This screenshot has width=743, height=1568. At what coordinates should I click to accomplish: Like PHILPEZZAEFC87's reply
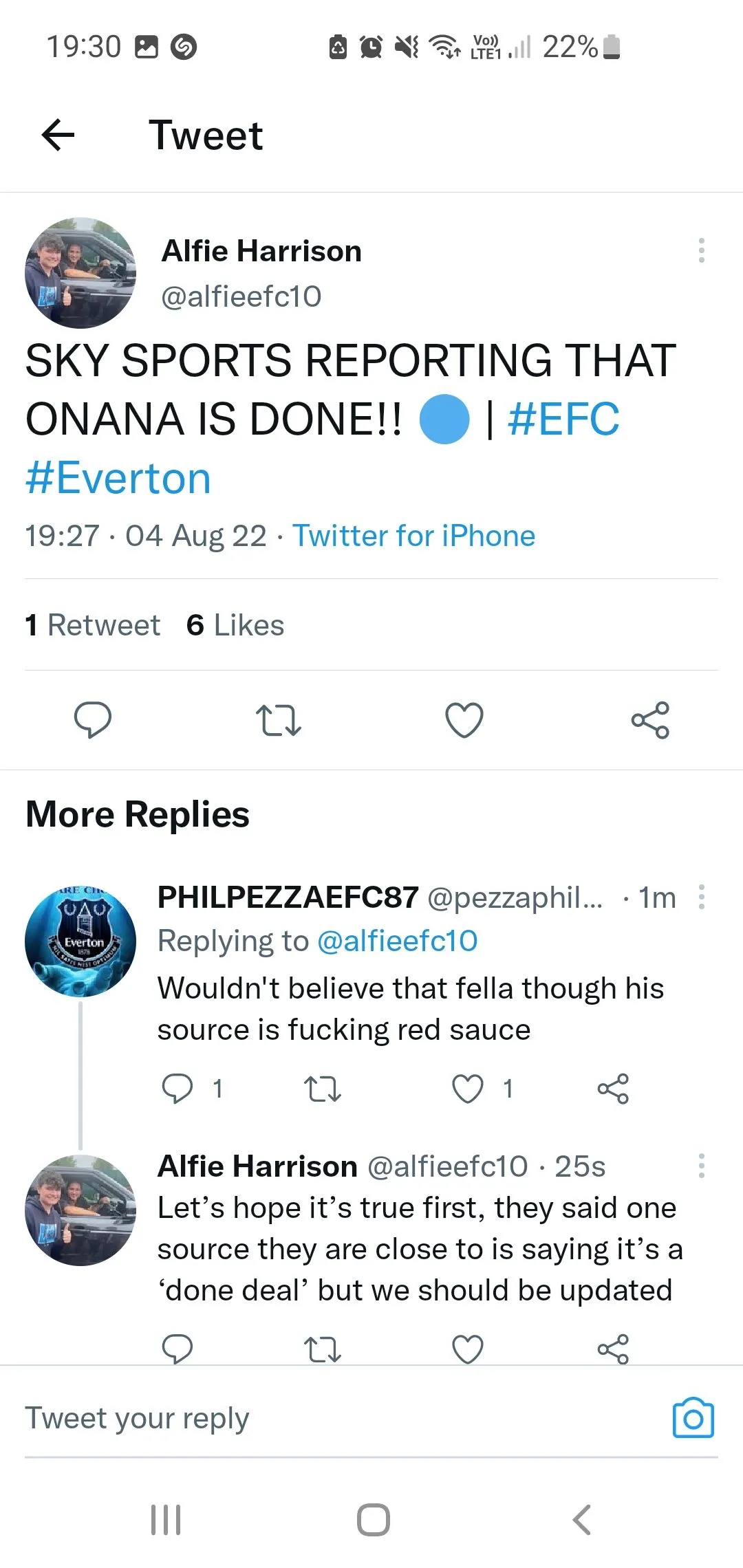(x=468, y=1089)
